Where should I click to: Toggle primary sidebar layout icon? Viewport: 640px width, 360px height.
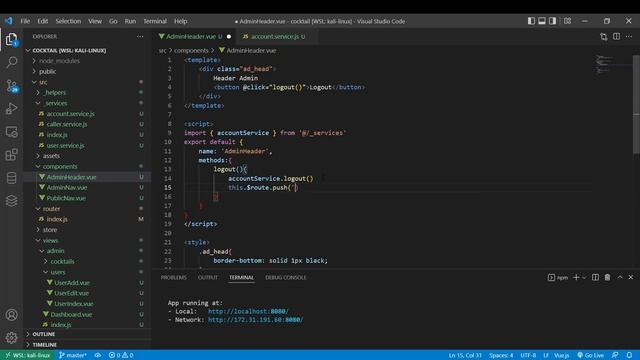tap(531, 21)
